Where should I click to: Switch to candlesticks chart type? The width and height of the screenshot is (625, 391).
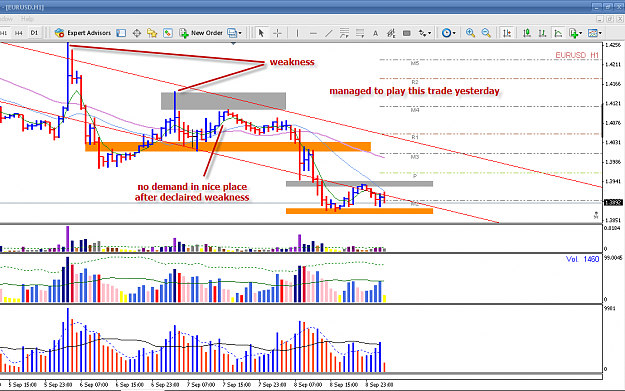[527, 33]
